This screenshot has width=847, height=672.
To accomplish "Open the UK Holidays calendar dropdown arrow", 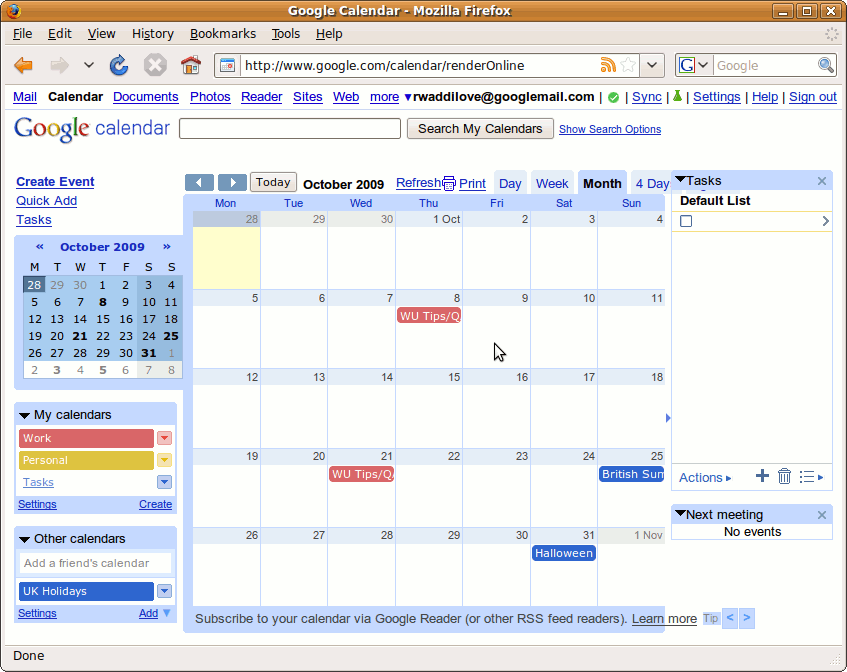I will click(164, 591).
